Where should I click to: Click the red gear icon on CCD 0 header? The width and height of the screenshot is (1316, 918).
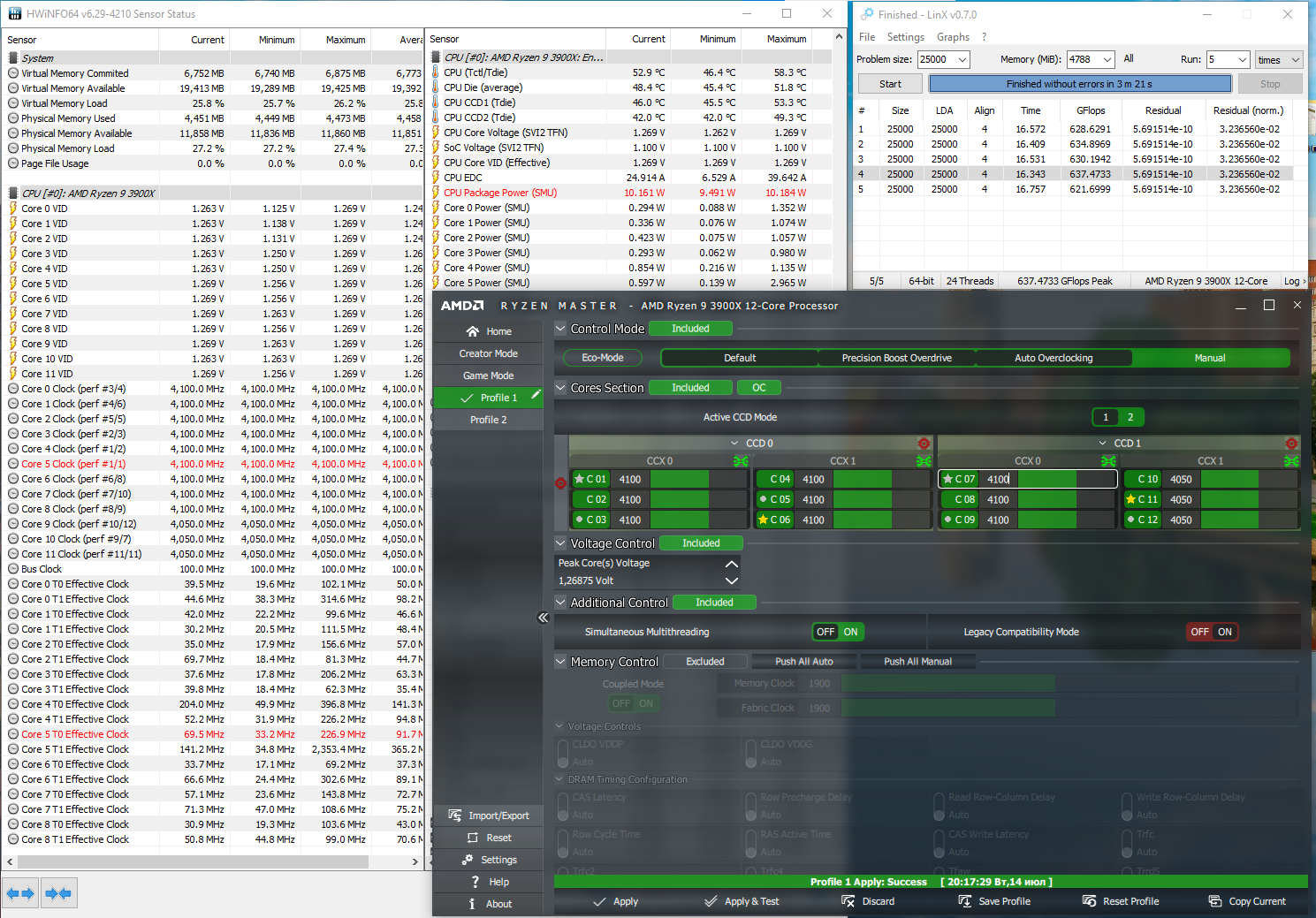coord(924,443)
